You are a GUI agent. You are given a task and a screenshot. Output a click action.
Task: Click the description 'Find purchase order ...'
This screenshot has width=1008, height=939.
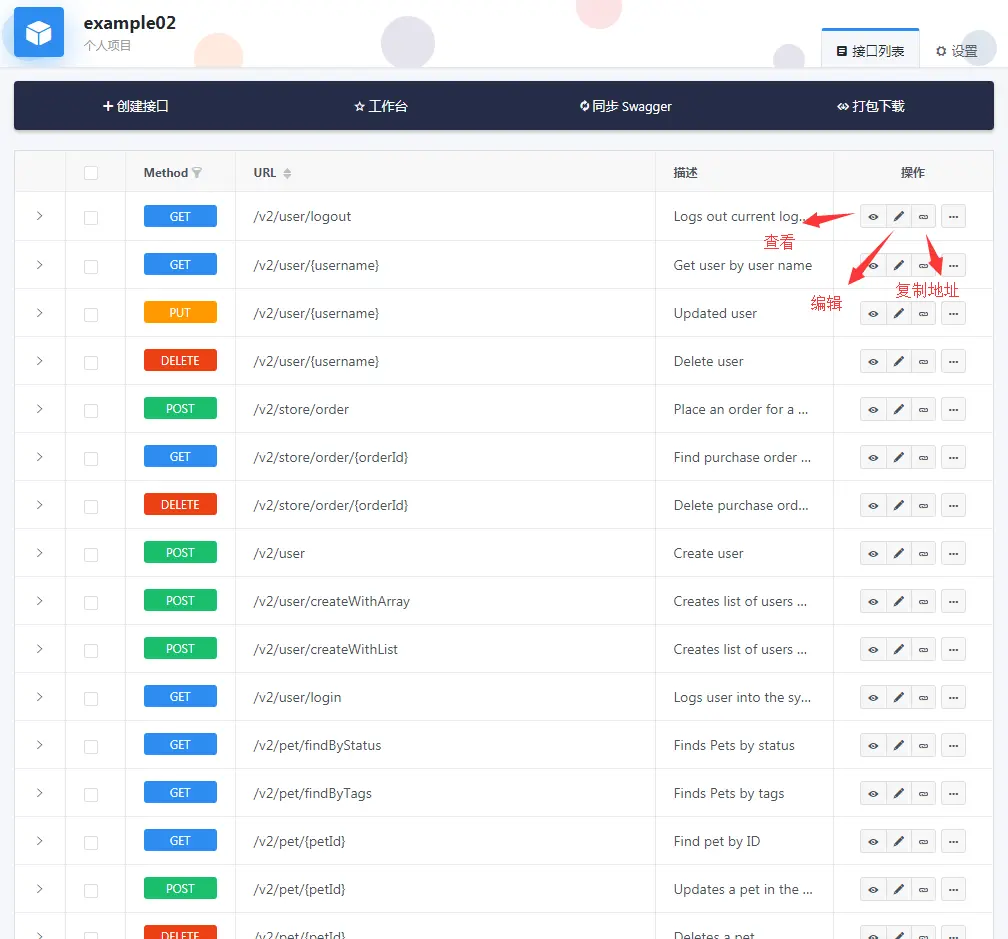tap(742, 458)
